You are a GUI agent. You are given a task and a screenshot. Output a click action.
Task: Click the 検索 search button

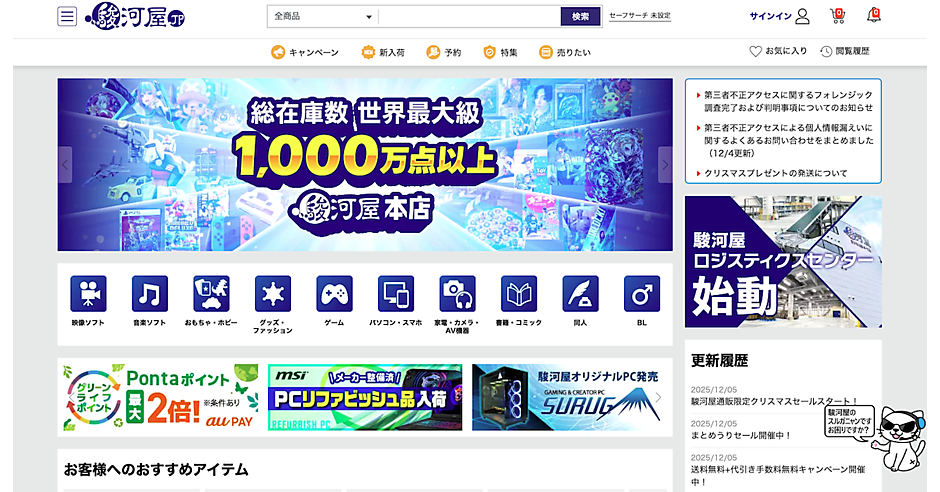tap(580, 17)
